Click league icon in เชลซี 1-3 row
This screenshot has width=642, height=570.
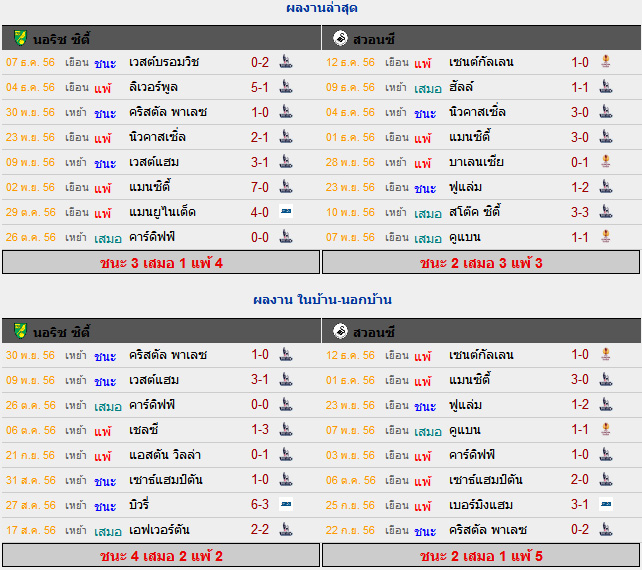286,429
